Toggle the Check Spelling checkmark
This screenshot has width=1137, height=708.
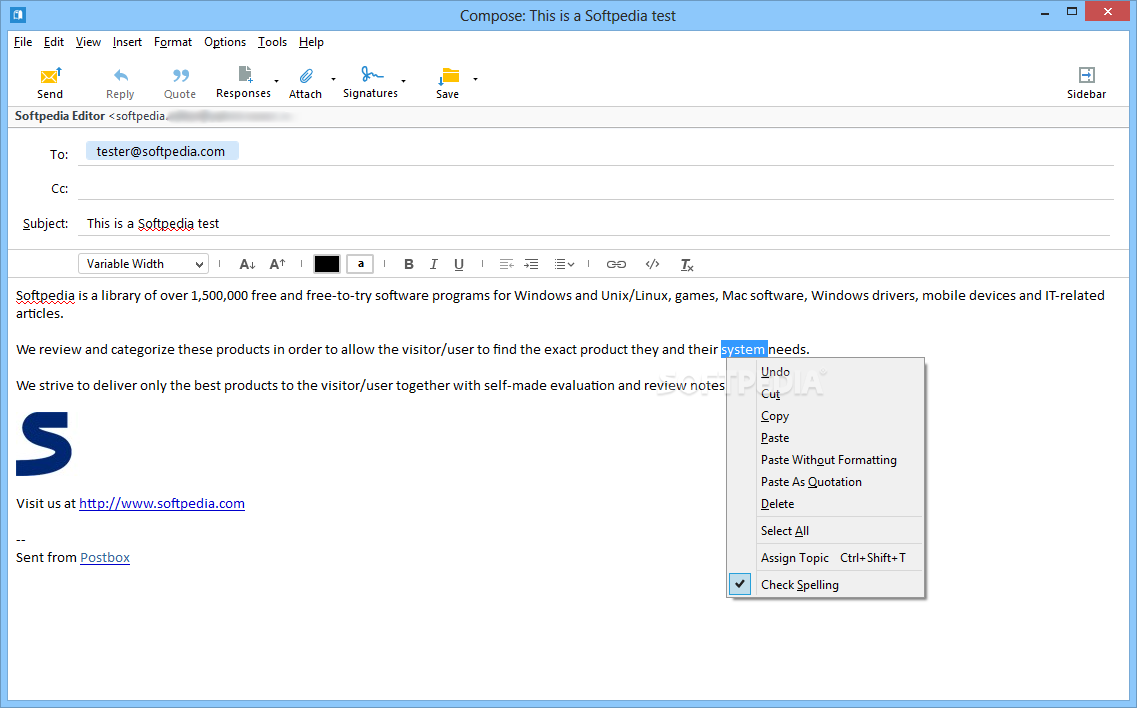click(x=740, y=584)
